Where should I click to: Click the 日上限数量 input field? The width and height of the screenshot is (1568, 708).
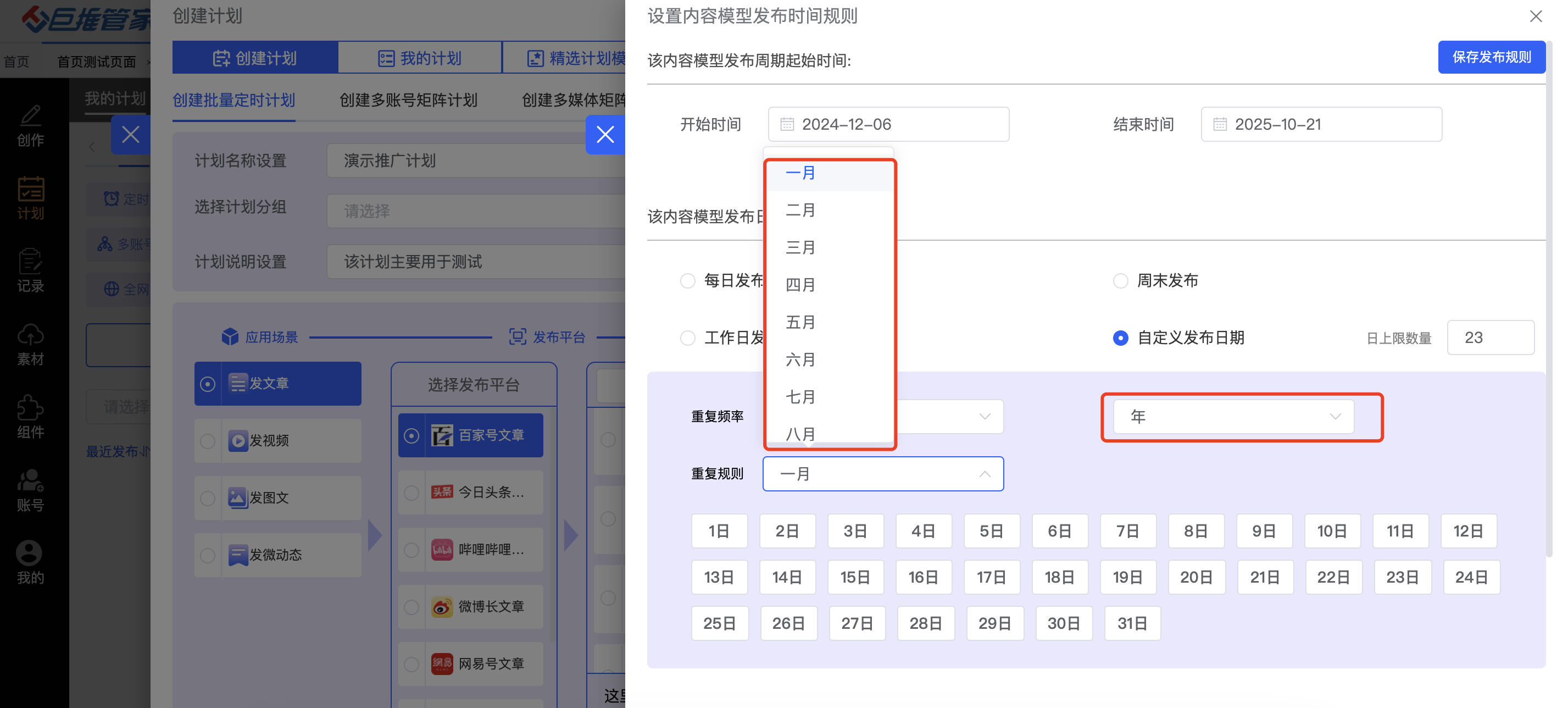1489,338
